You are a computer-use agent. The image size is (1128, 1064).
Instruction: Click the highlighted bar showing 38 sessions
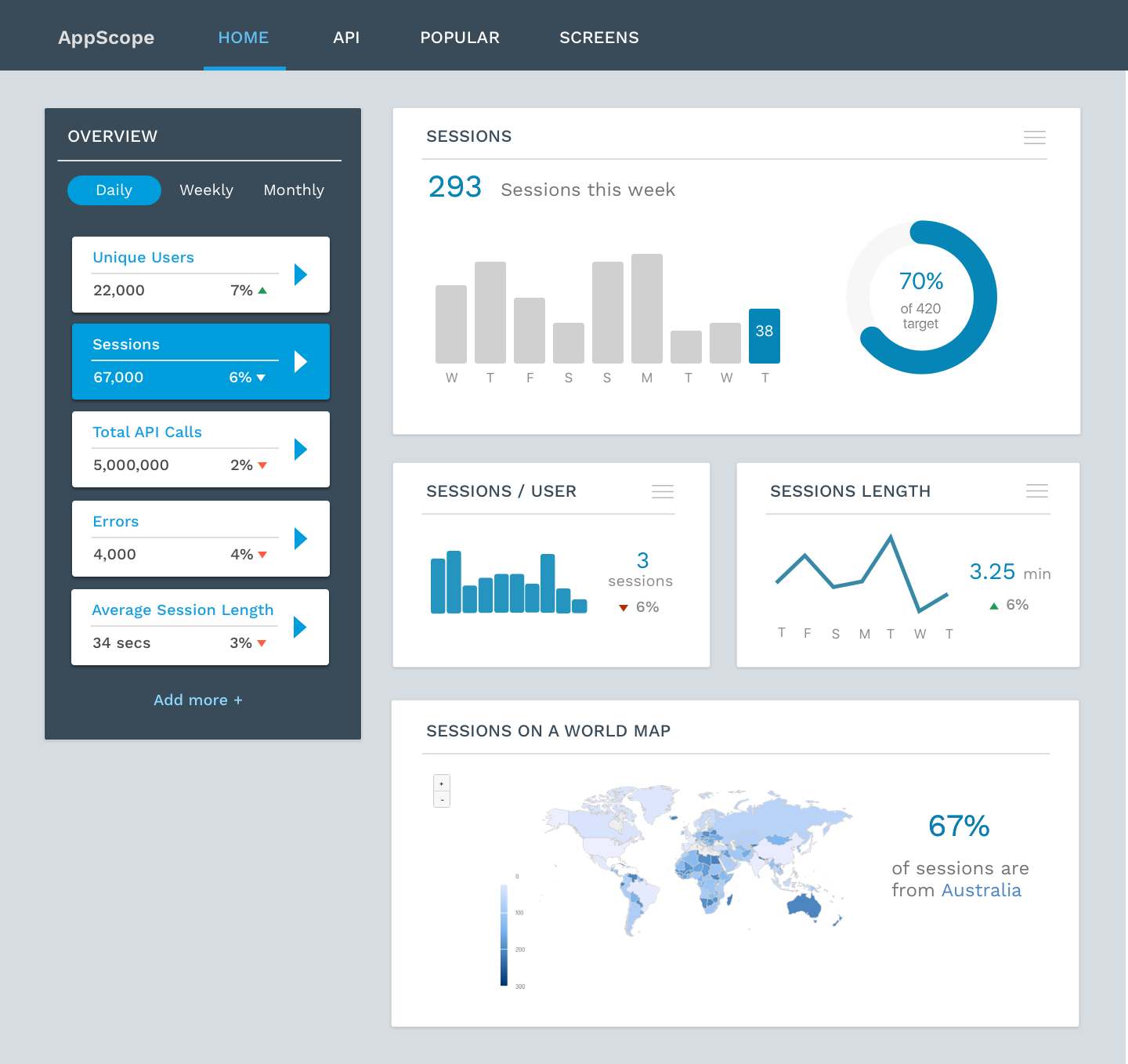(764, 336)
